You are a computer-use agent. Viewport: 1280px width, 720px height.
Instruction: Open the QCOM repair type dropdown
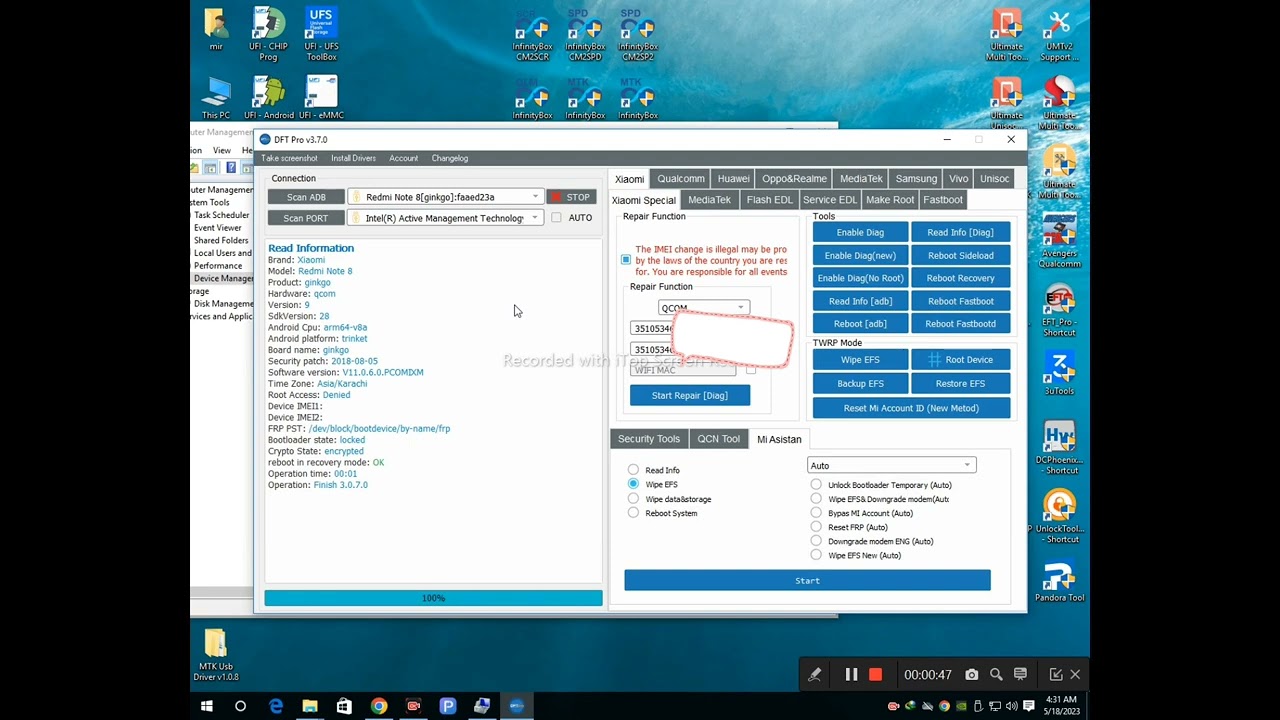[x=703, y=308]
